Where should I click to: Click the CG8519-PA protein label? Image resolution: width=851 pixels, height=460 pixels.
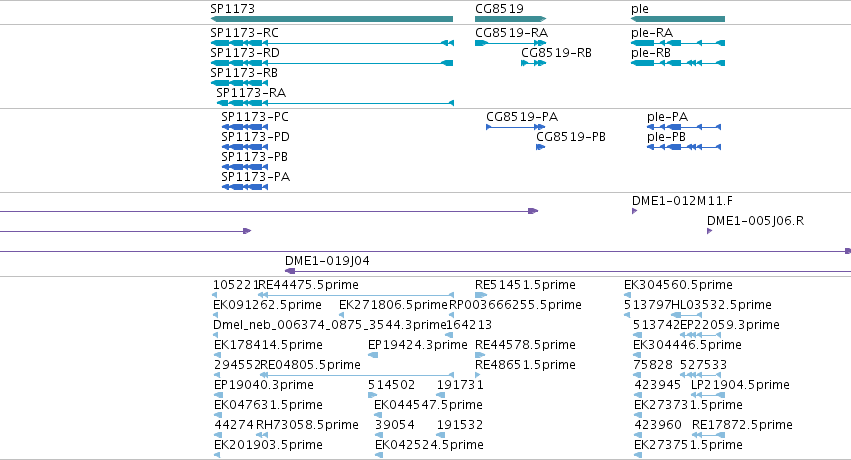[522, 117]
